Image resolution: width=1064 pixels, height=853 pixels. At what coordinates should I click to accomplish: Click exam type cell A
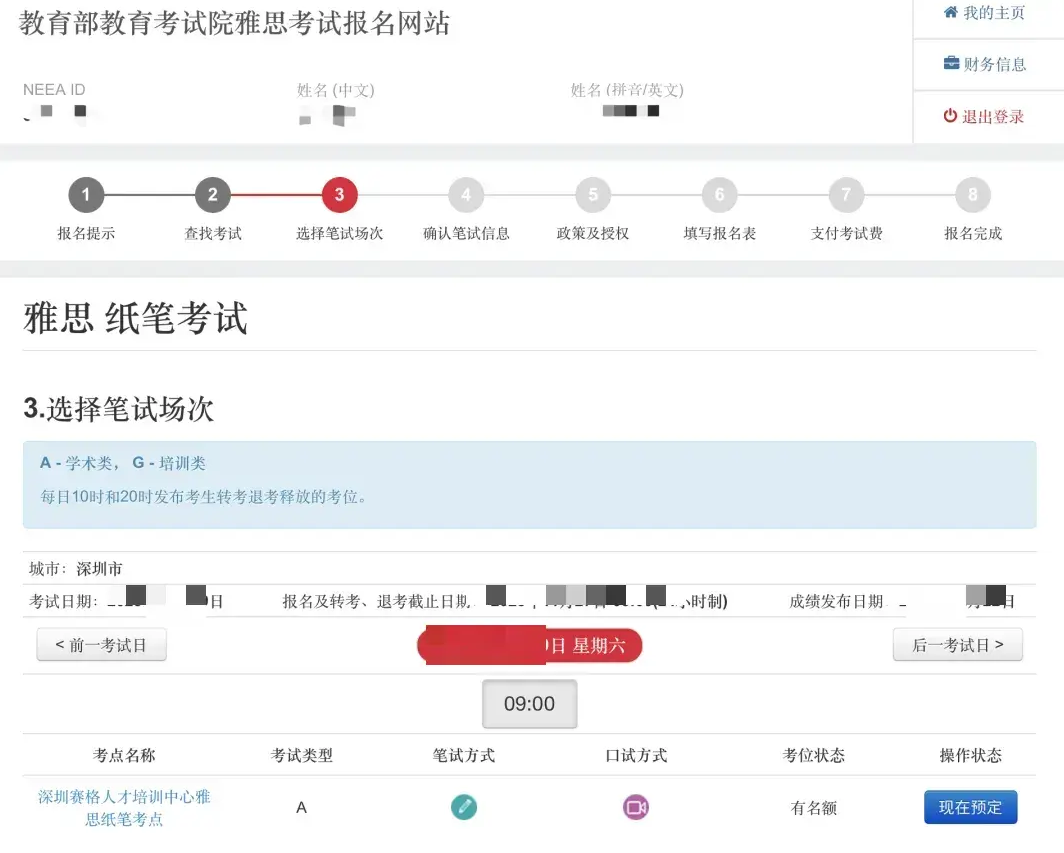tap(301, 808)
